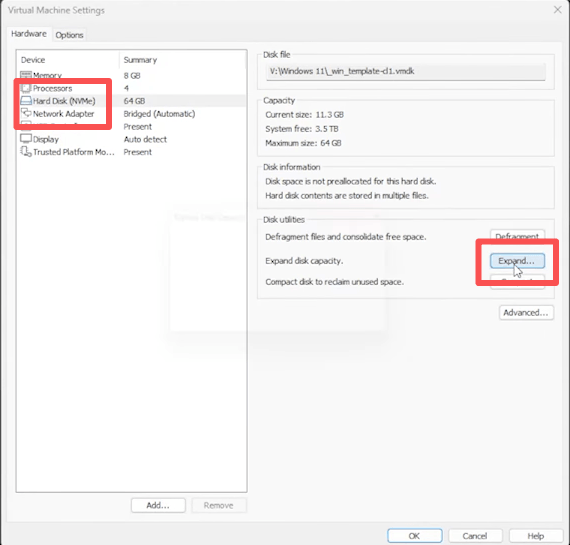Close the Virtual Machine Settings window
The width and height of the screenshot is (570, 545).
[x=558, y=10]
